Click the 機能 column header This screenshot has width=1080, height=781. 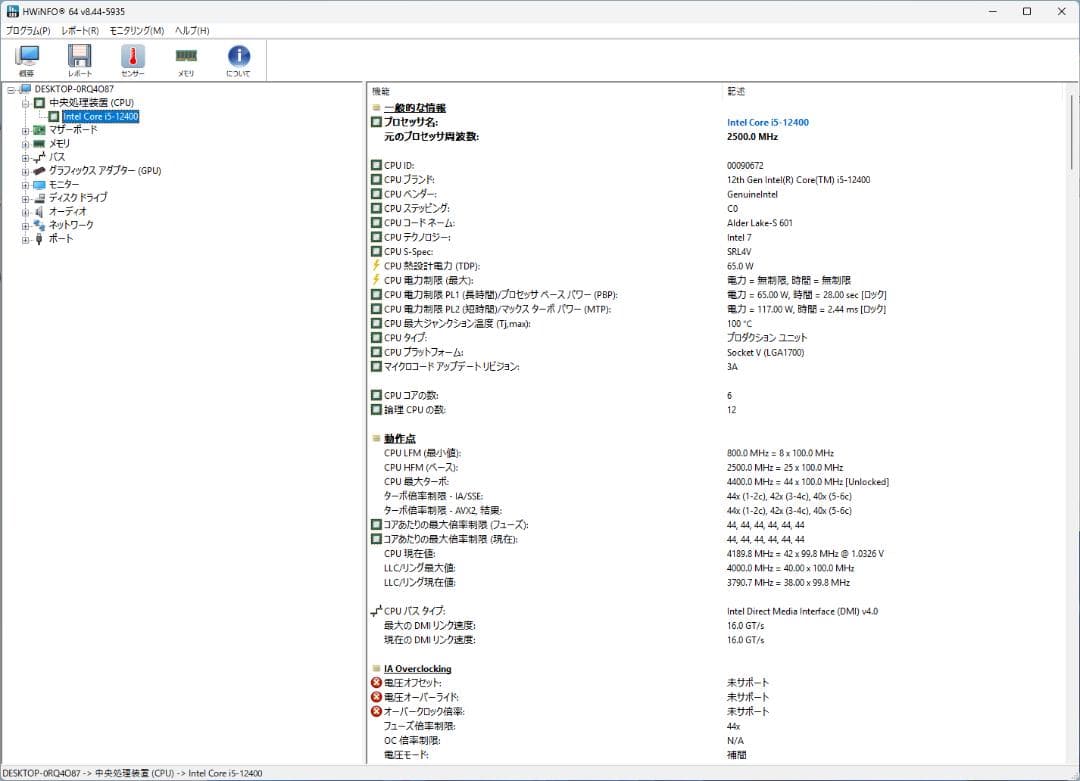click(x=381, y=91)
